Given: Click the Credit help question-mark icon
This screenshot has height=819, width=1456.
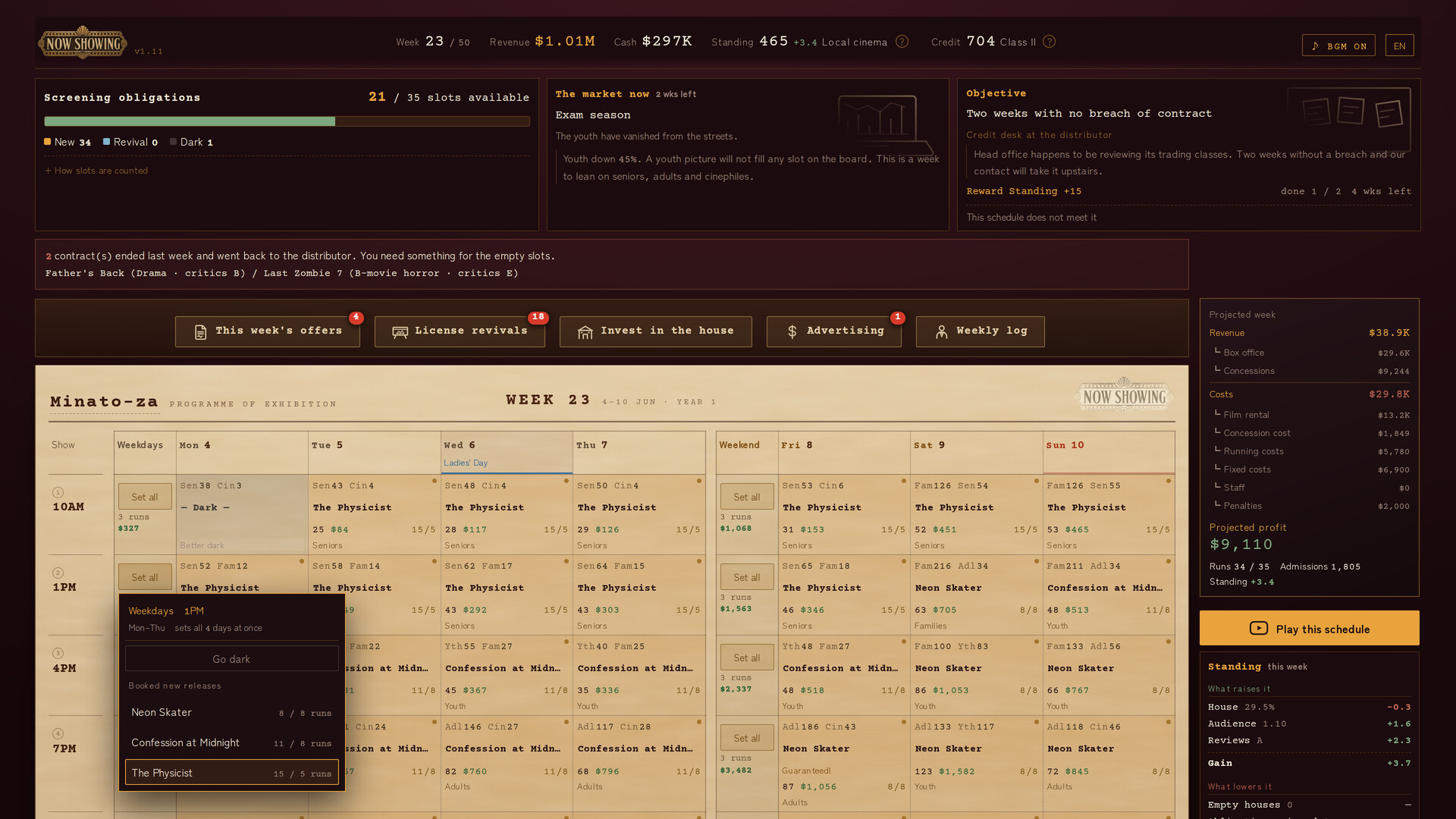Looking at the screenshot, I should (x=1049, y=42).
